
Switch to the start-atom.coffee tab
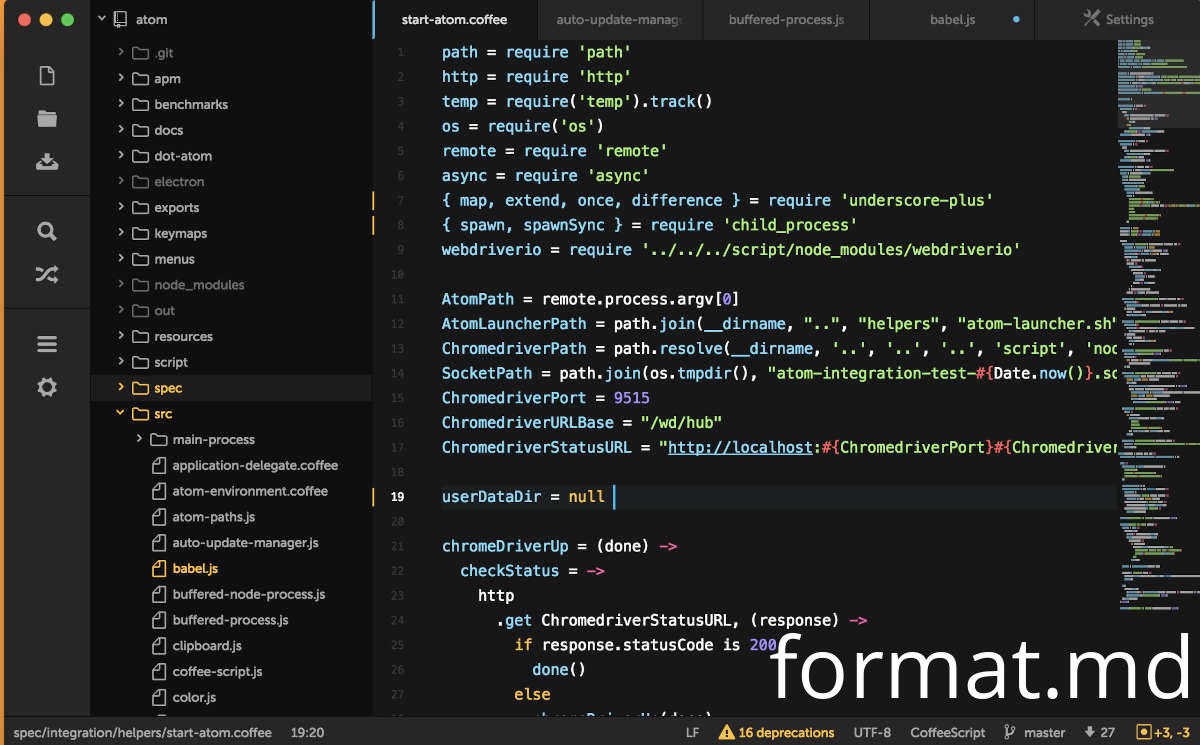pos(454,19)
